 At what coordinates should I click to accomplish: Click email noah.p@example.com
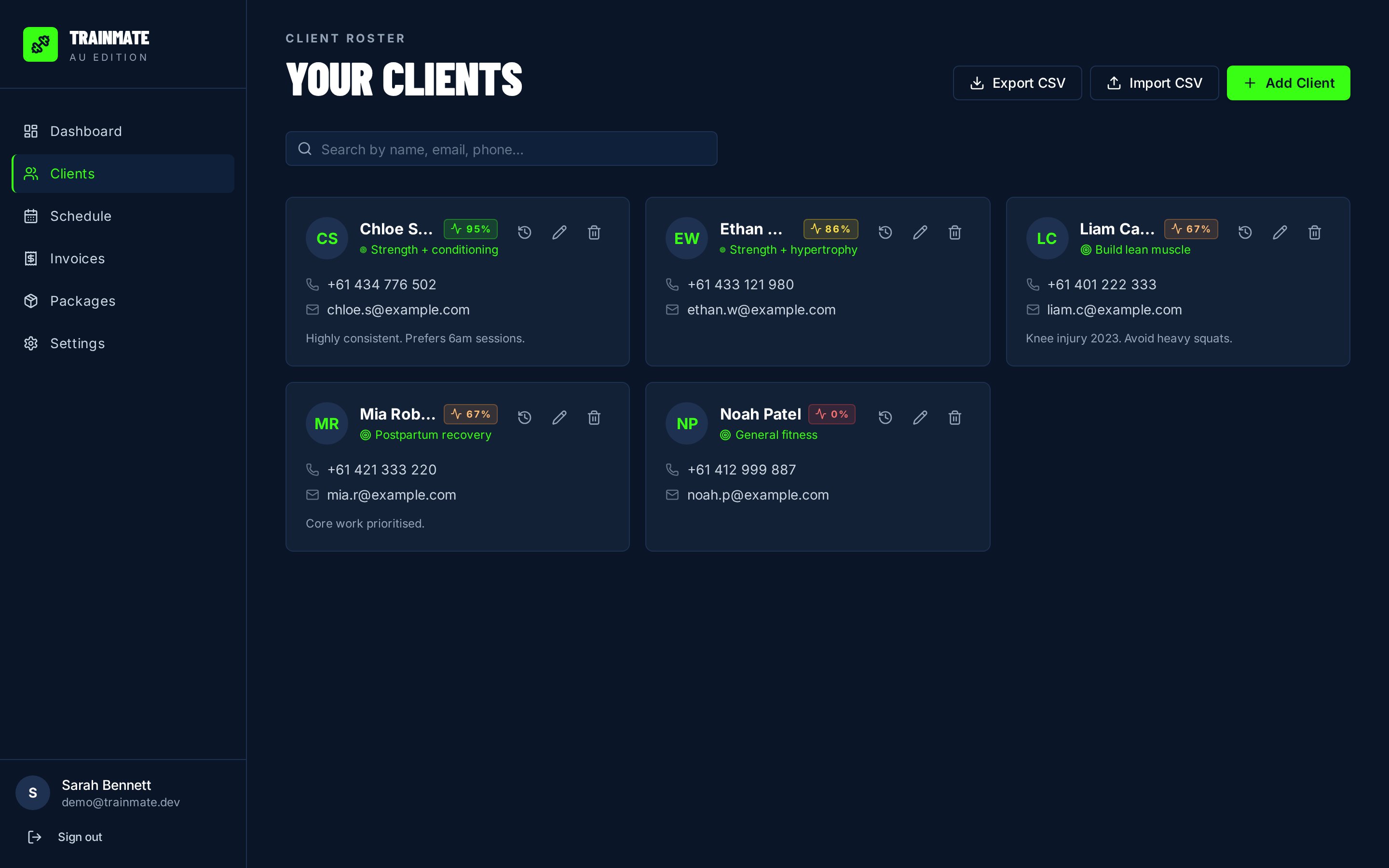coord(758,495)
